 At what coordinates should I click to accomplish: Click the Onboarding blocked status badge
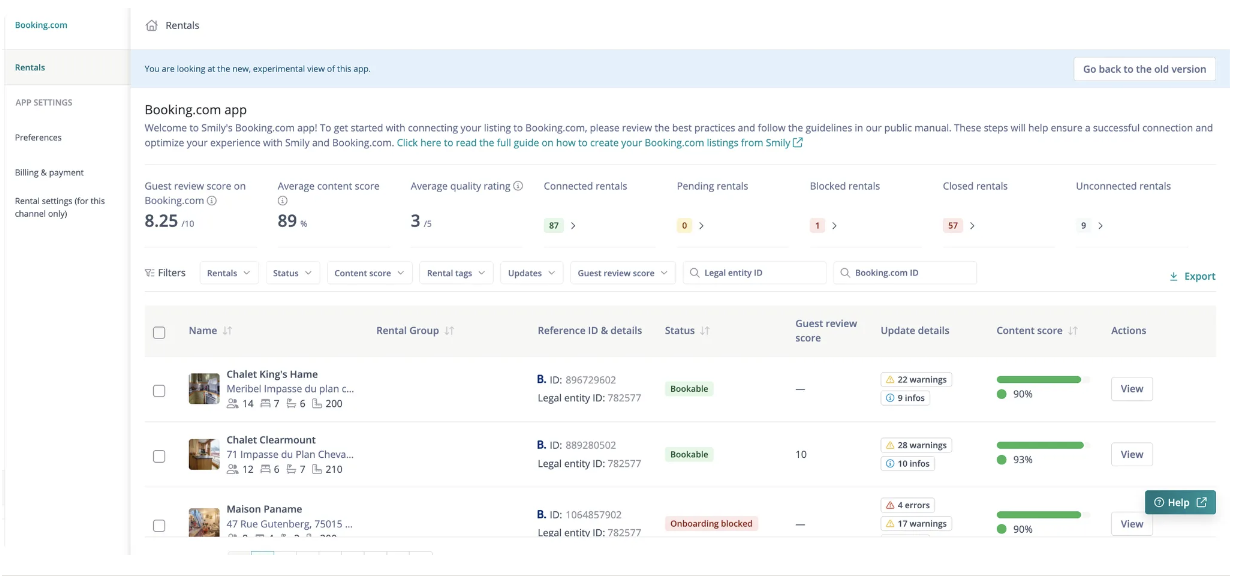pyautogui.click(x=711, y=524)
